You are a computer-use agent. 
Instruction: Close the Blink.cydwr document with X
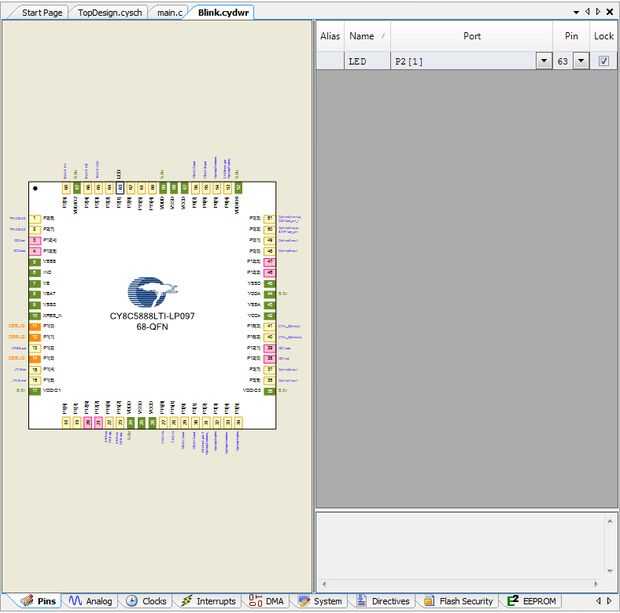point(610,12)
